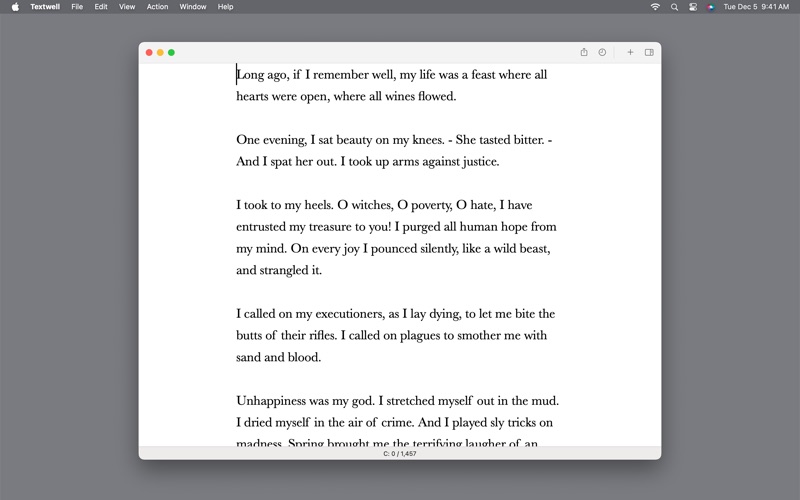Open Spotlight search icon

point(674,7)
